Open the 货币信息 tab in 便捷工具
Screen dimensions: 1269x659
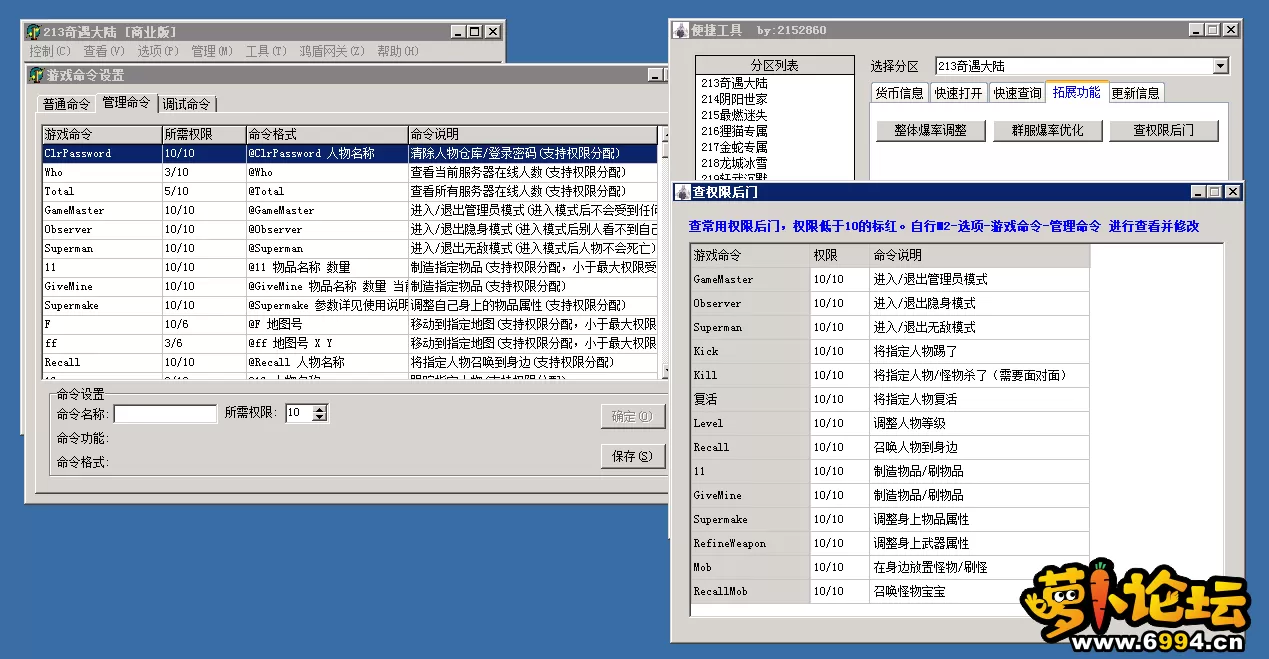pos(900,93)
